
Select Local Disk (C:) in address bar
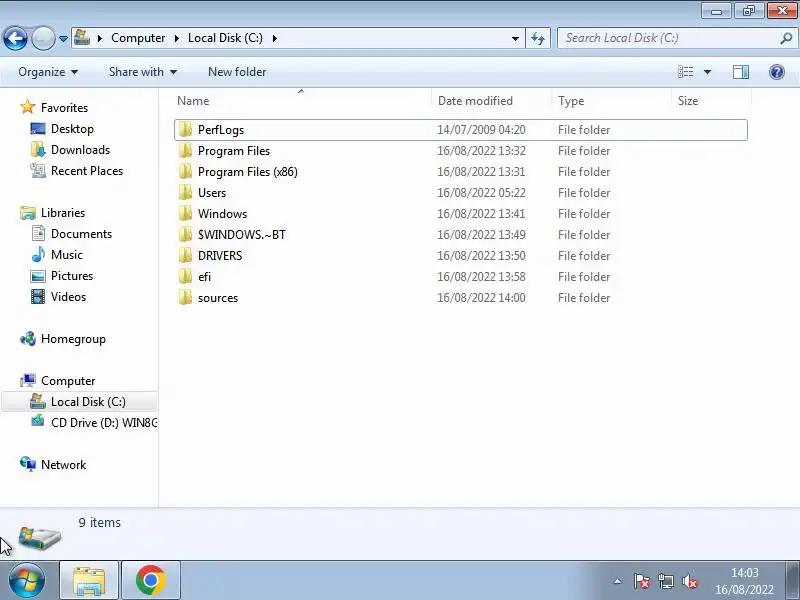click(225, 38)
